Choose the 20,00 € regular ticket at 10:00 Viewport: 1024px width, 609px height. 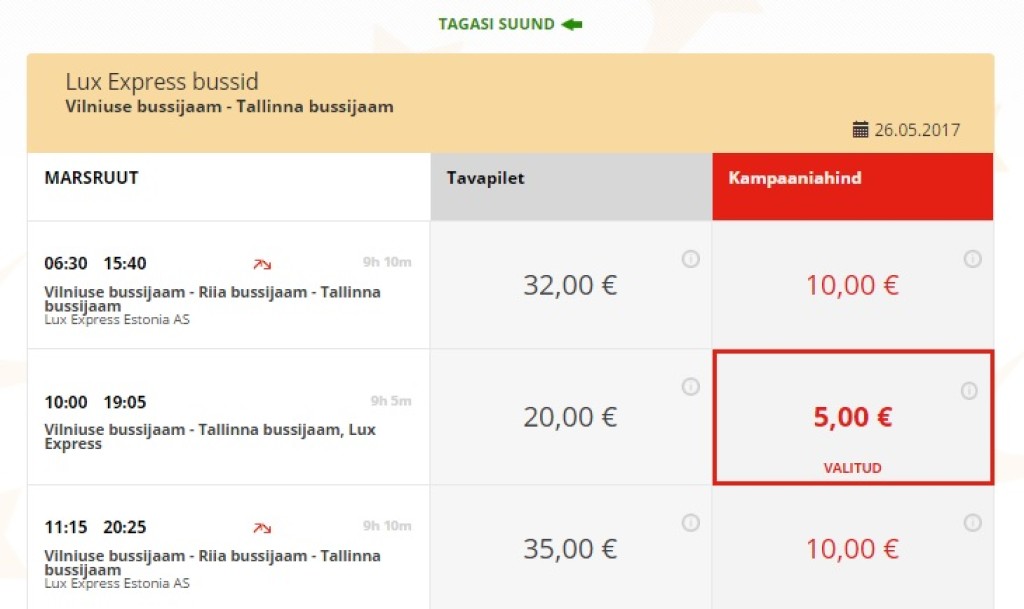tap(571, 417)
